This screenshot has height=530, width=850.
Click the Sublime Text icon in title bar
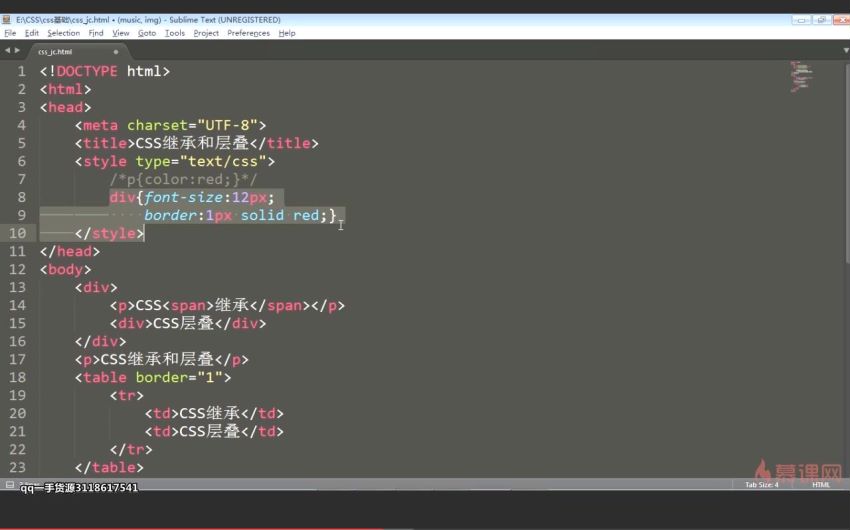[7, 20]
